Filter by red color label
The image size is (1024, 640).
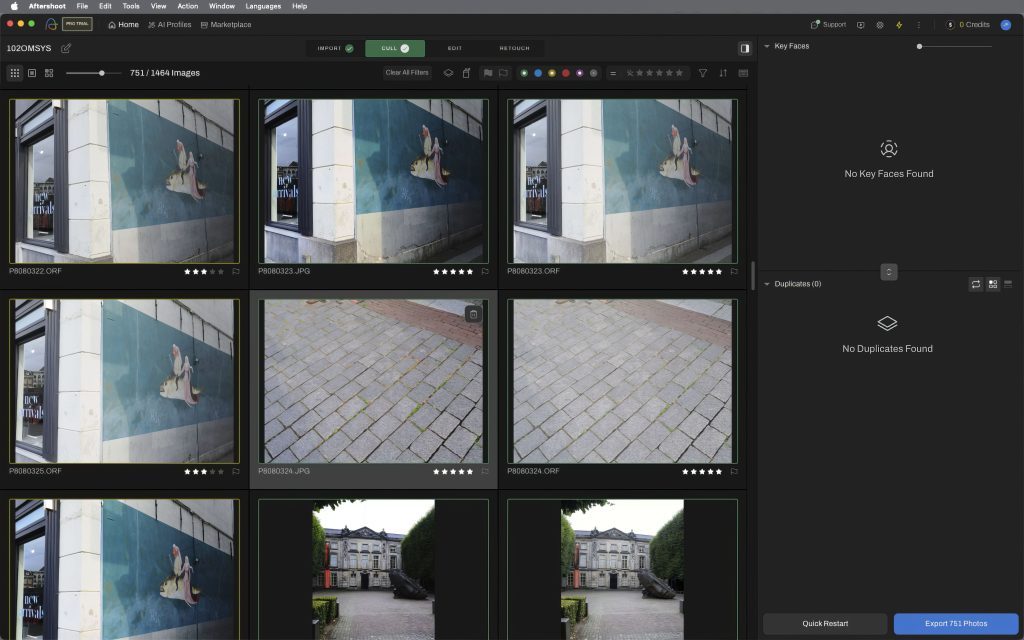tap(566, 73)
